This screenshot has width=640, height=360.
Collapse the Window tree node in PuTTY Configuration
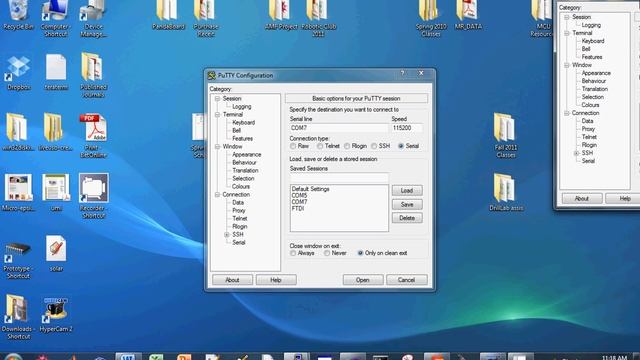click(217, 147)
